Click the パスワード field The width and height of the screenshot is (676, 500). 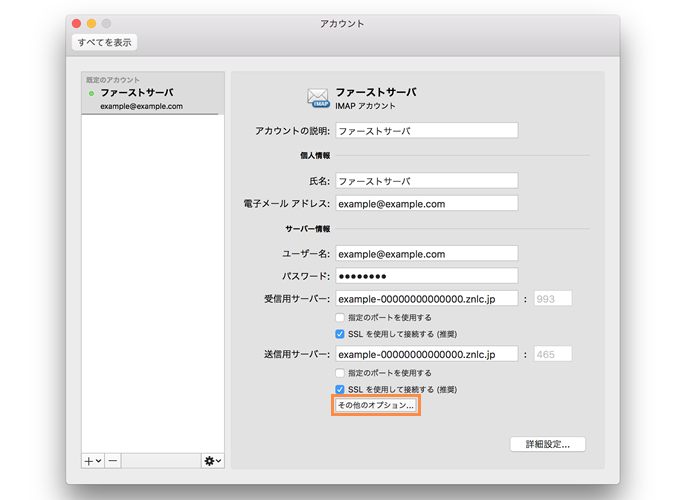426,276
